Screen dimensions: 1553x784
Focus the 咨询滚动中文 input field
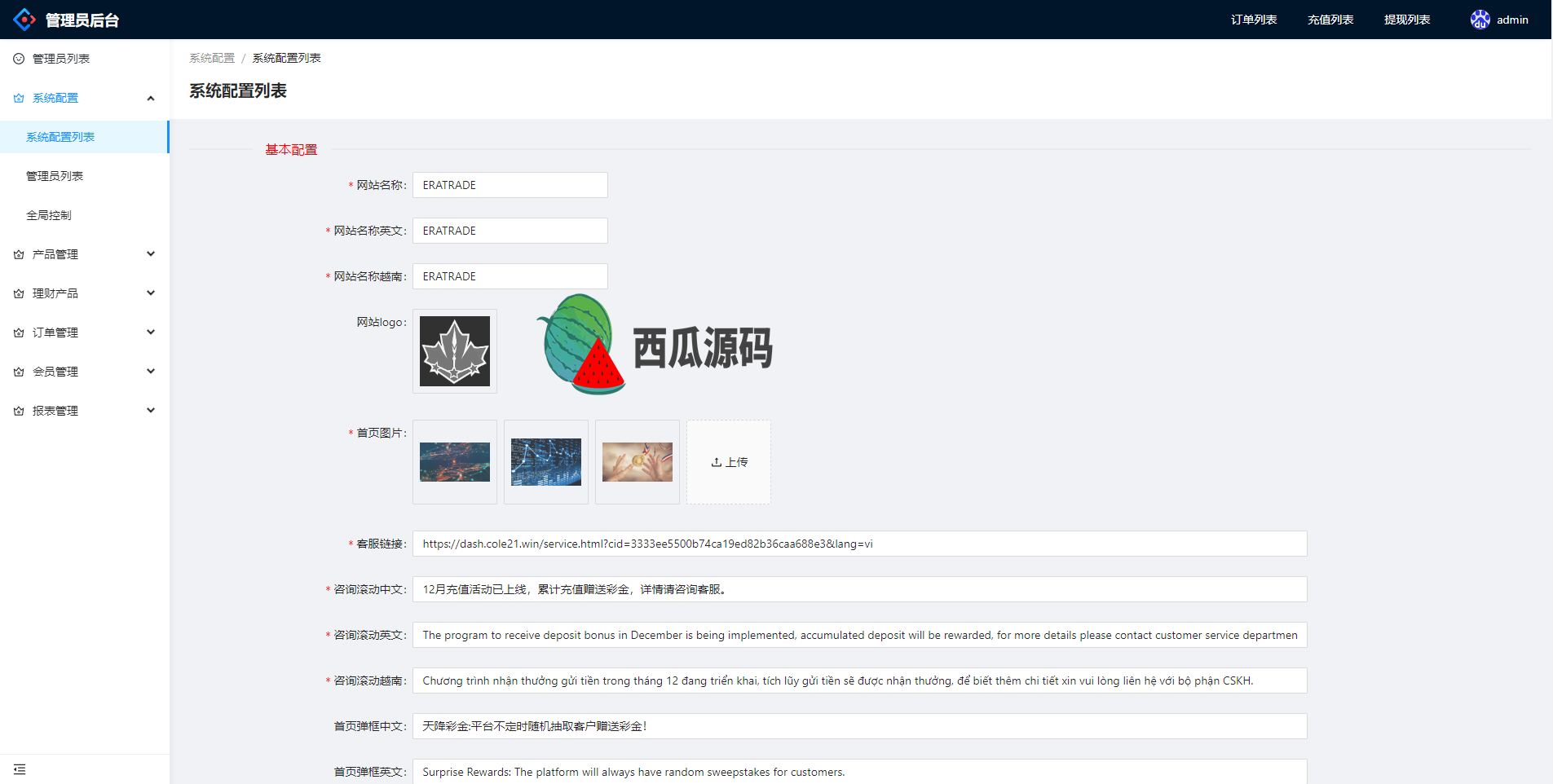tap(860, 589)
